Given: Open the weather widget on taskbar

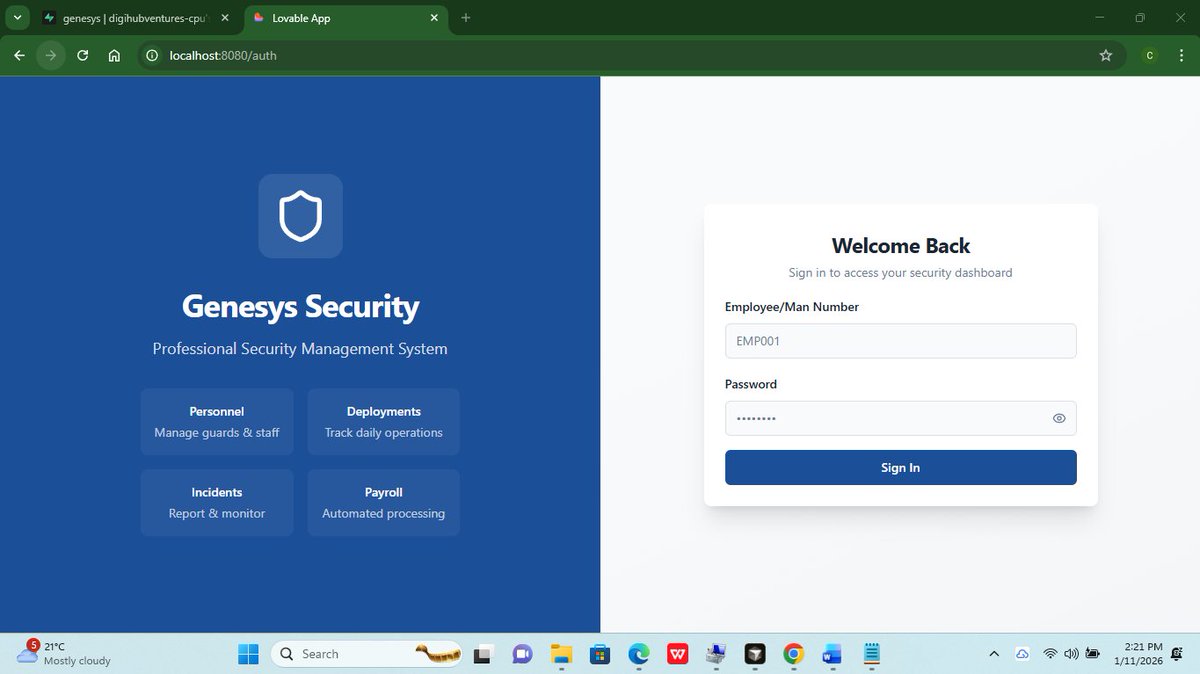Looking at the screenshot, I should pyautogui.click(x=64, y=654).
